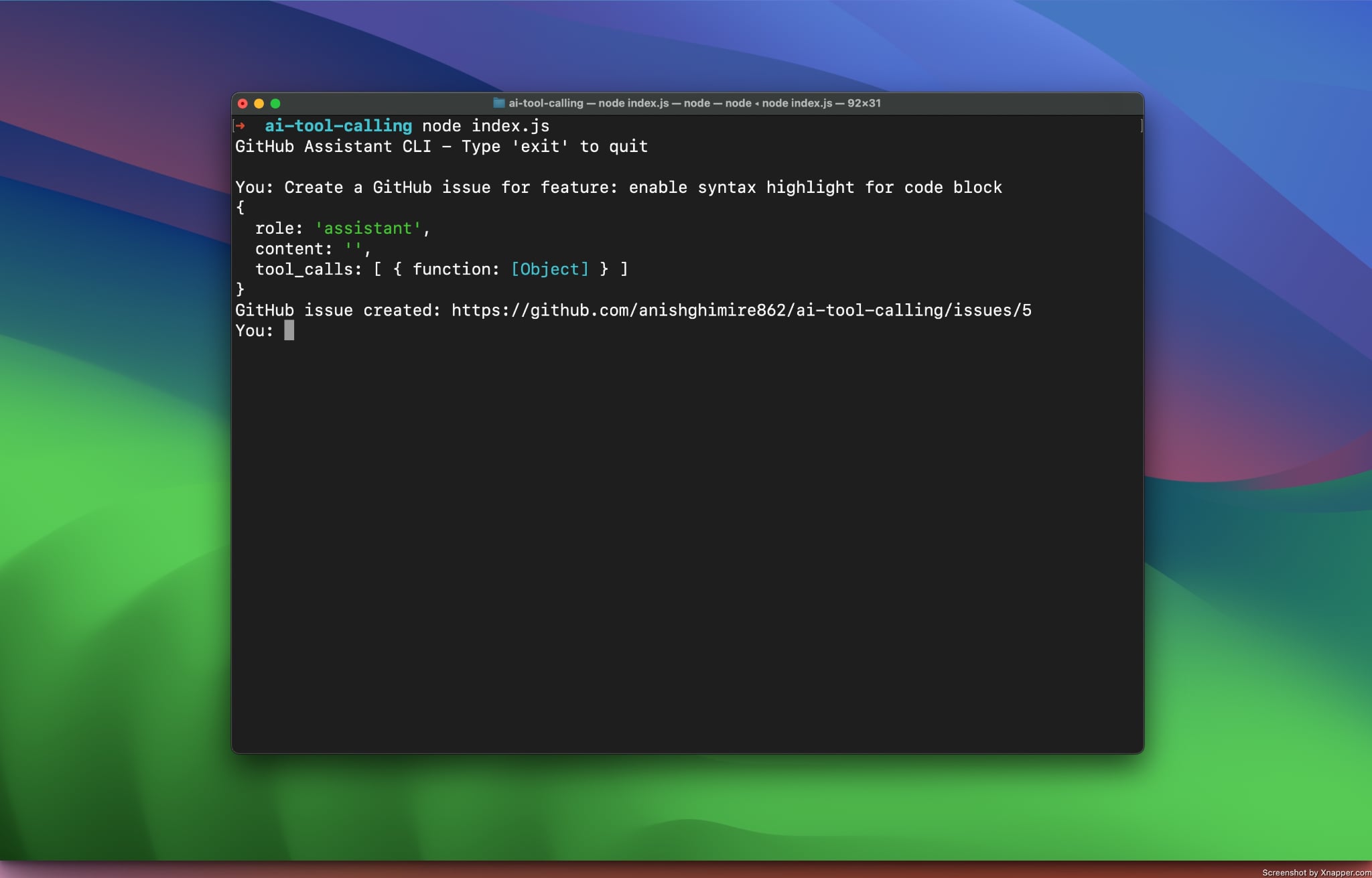
Task: Click the folder proxy icon in title bar
Action: 500,103
